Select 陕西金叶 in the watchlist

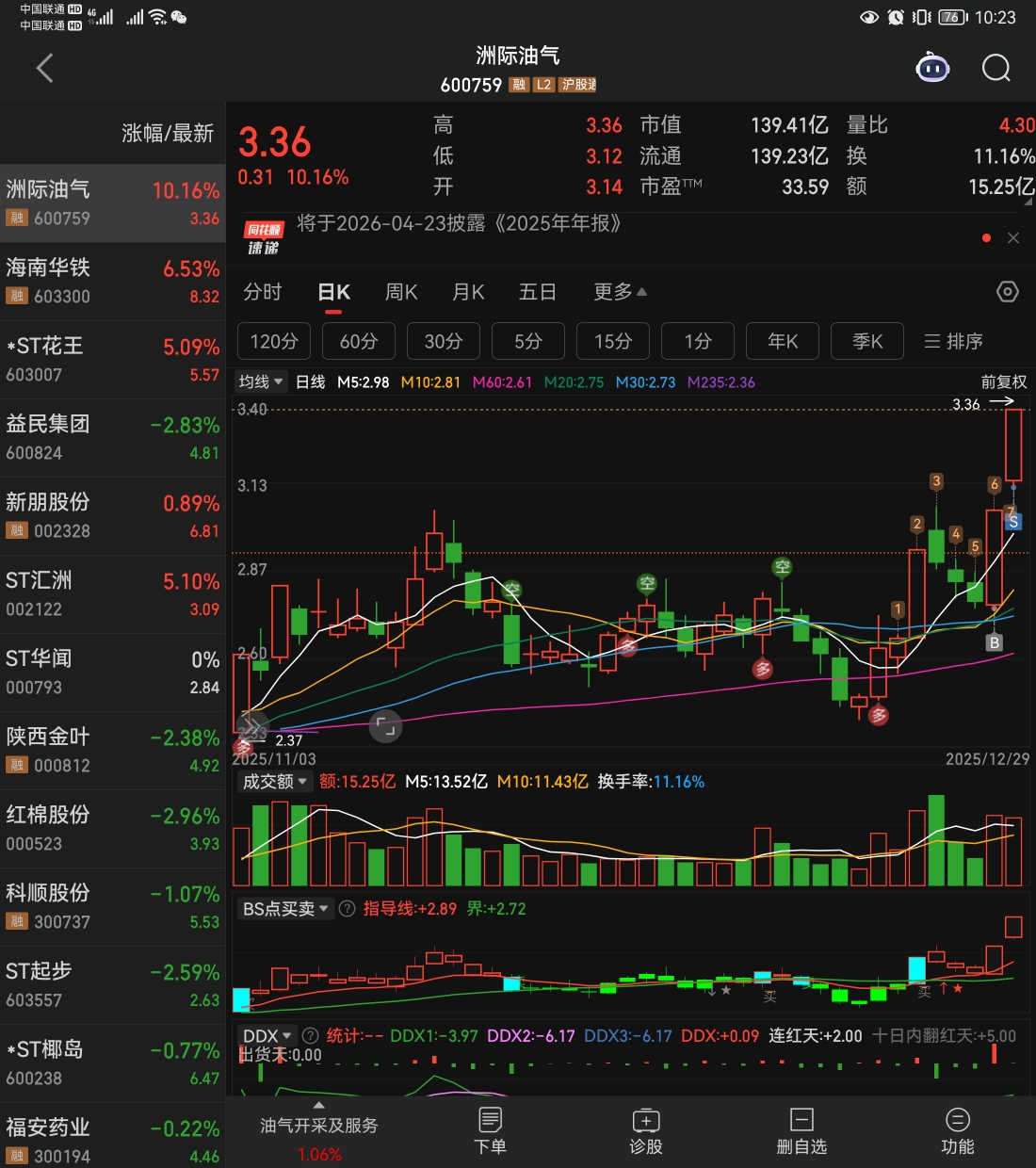point(113,751)
